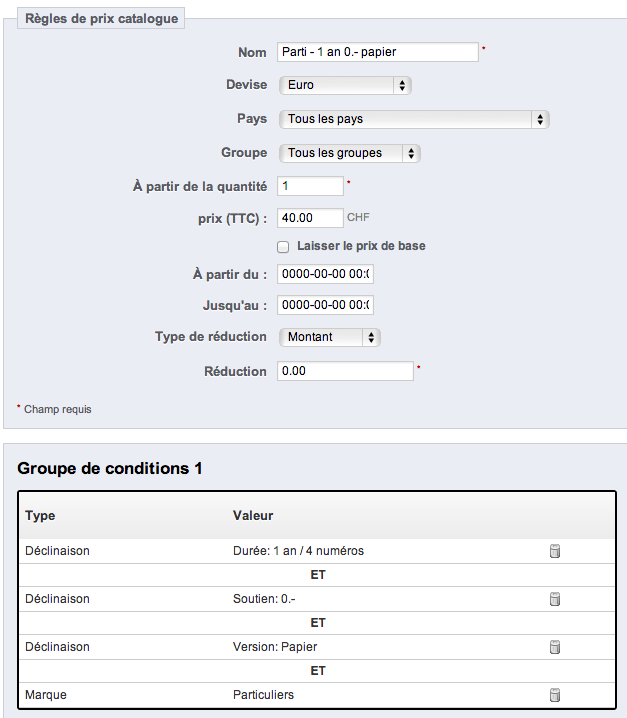
Task: Click the Laisser le prix de base label
Action: click(361, 246)
